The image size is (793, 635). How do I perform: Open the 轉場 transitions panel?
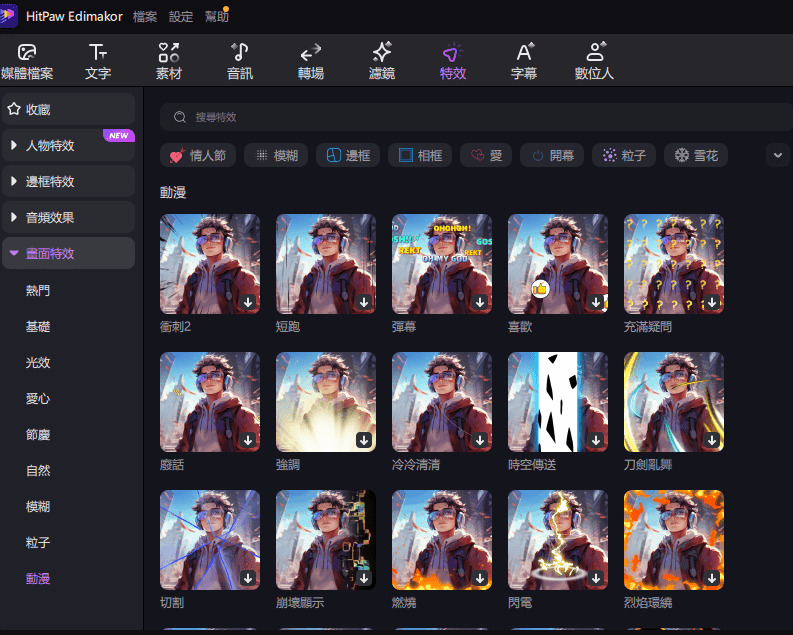[311, 61]
